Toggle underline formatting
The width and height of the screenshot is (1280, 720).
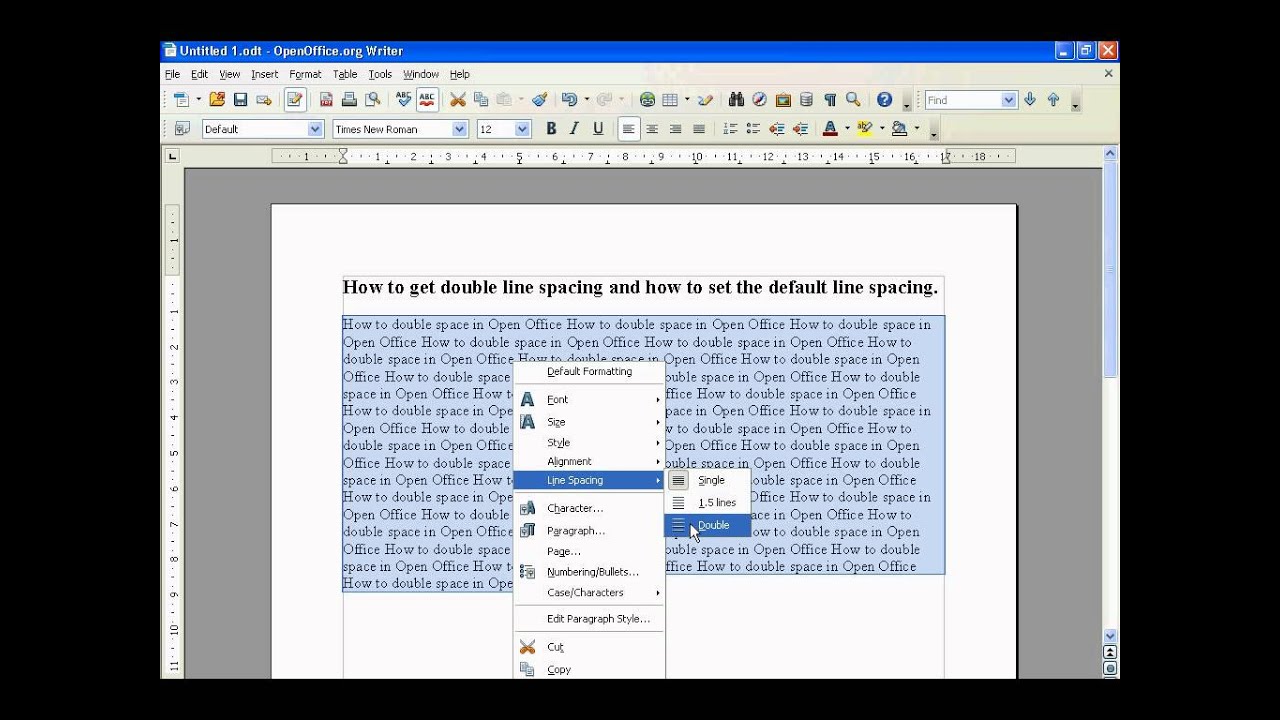(x=598, y=129)
